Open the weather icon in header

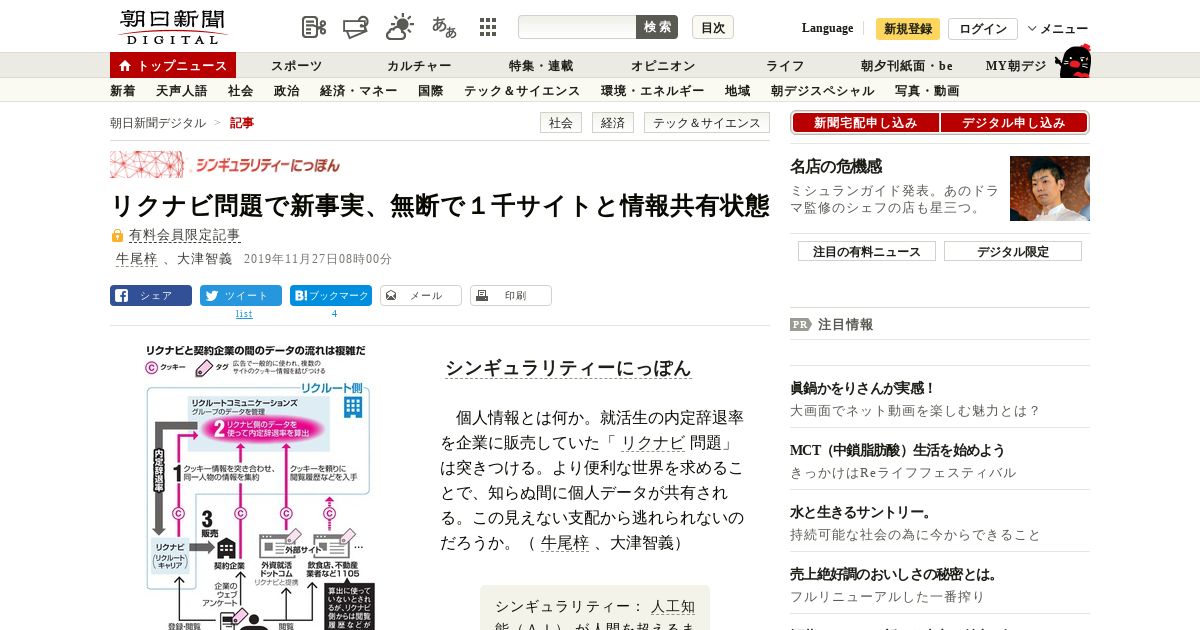coord(400,27)
